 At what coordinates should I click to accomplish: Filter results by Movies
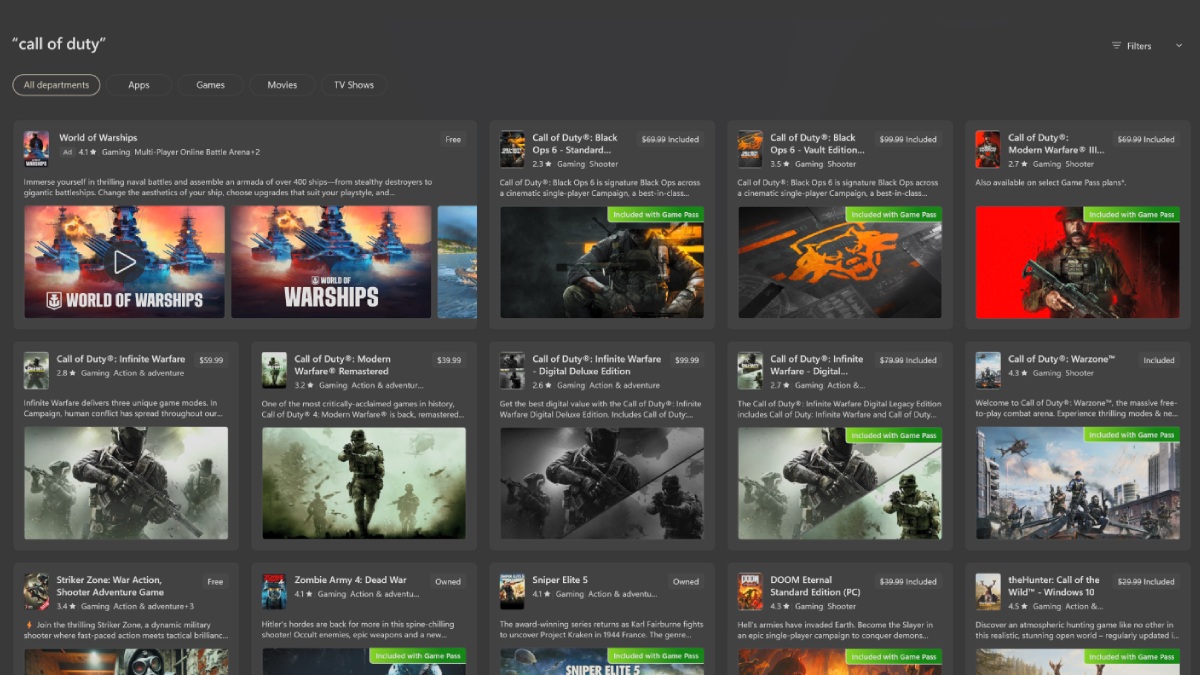282,85
